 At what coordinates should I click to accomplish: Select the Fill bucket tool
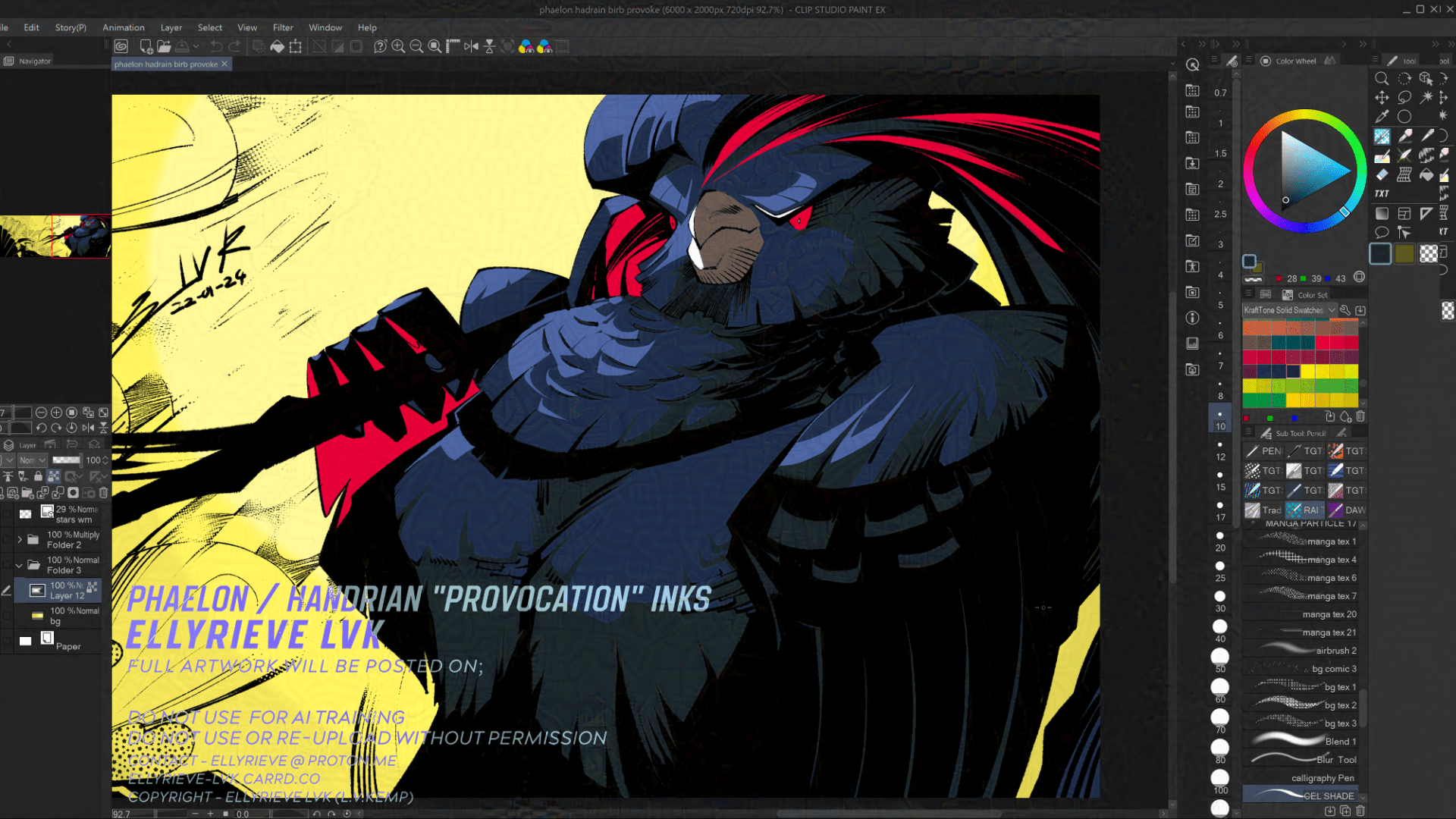click(x=1426, y=175)
